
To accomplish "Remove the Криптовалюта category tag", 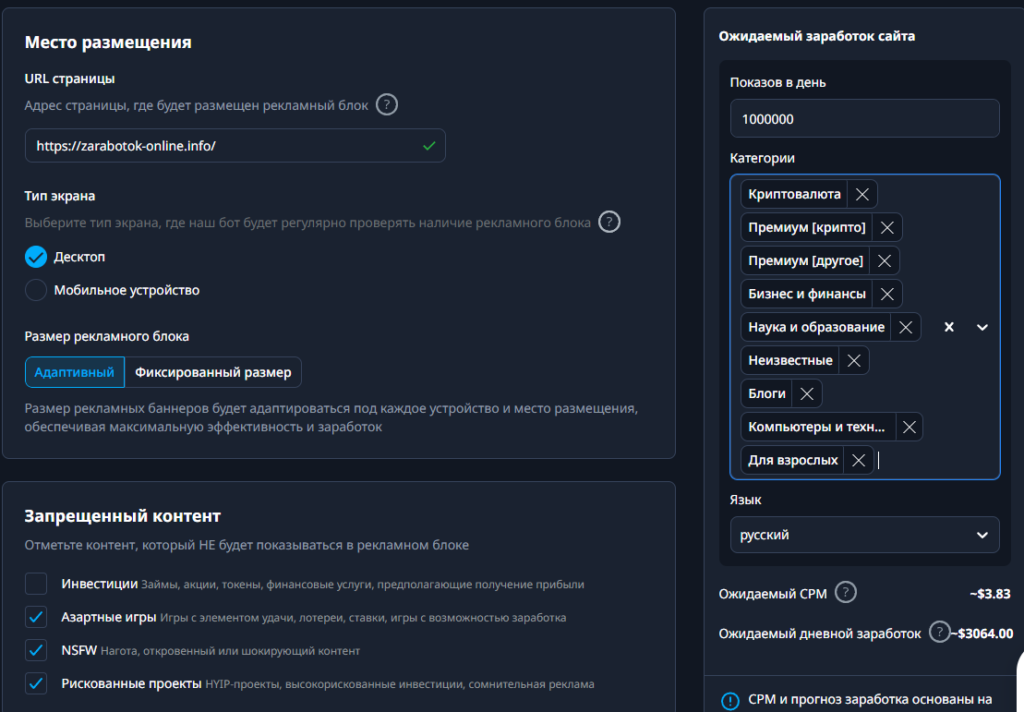I will coord(863,194).
